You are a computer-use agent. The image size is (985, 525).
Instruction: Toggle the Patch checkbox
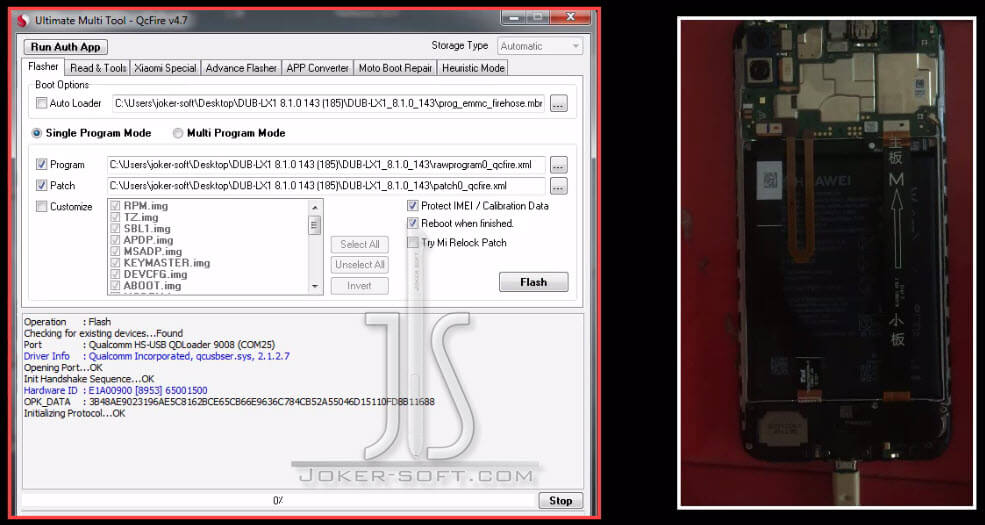pyautogui.click(x=41, y=185)
